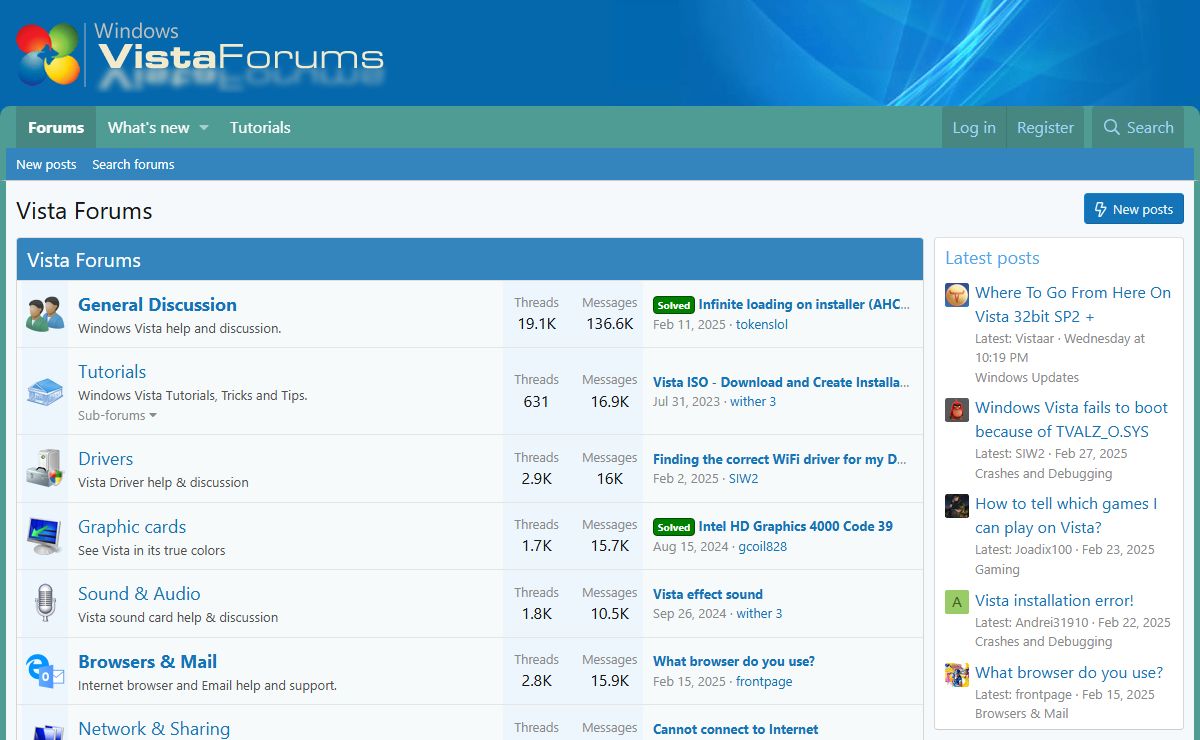Open thread Intel HD Graphics 4000 Code 39
The image size is (1200, 740).
point(795,526)
